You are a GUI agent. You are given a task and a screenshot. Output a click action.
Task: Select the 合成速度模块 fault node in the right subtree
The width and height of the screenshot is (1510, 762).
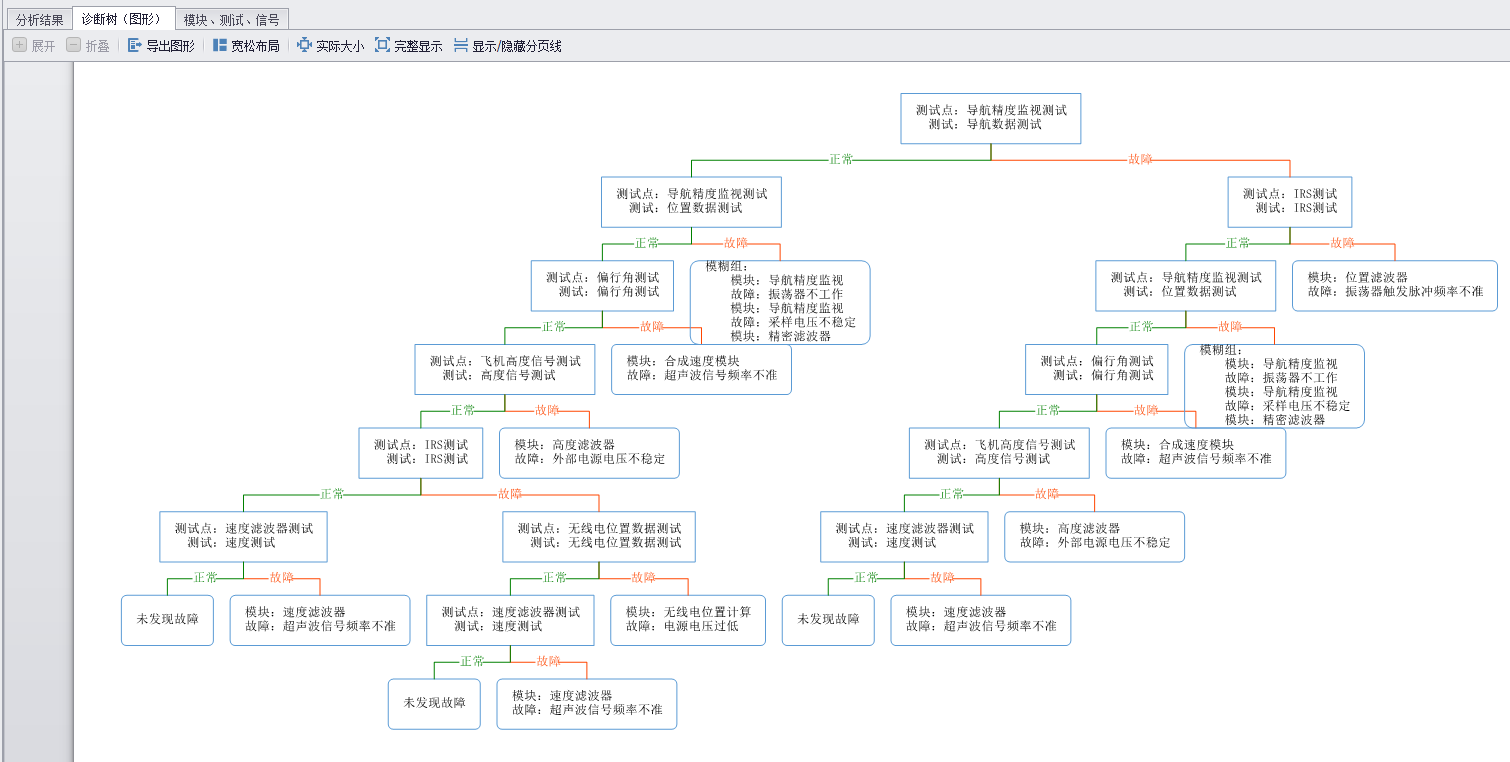pos(1195,453)
